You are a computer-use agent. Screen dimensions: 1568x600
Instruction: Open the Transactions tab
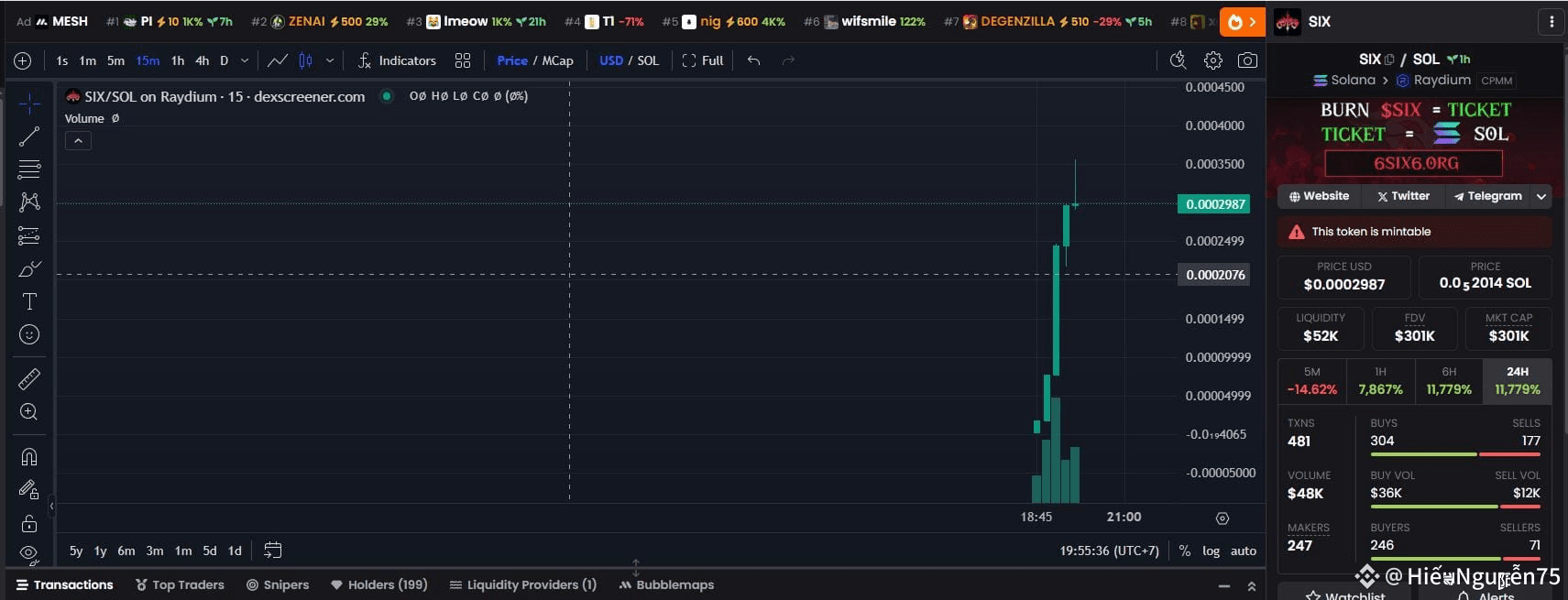[64, 584]
